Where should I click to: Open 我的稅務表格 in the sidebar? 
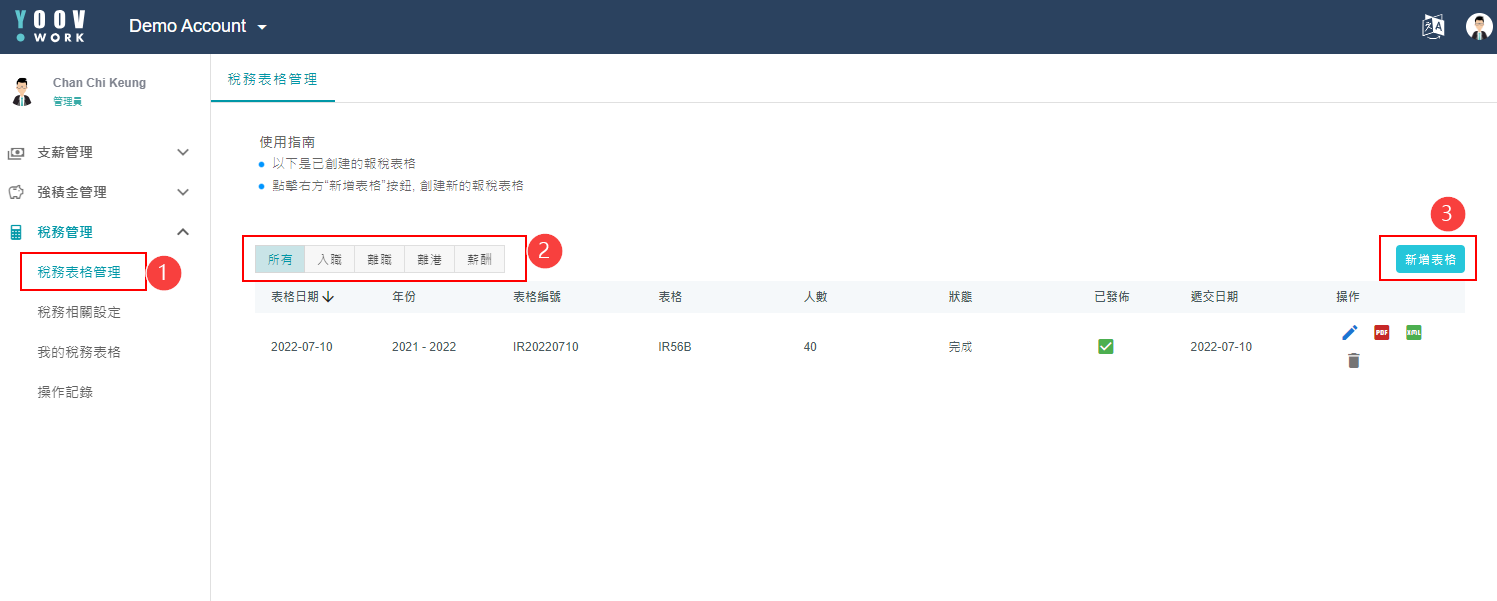click(79, 352)
